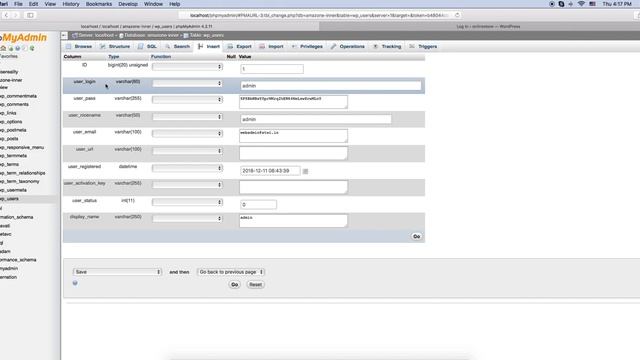Open function dropdown for user_registered row
This screenshot has height=360, width=640.
tap(187, 168)
